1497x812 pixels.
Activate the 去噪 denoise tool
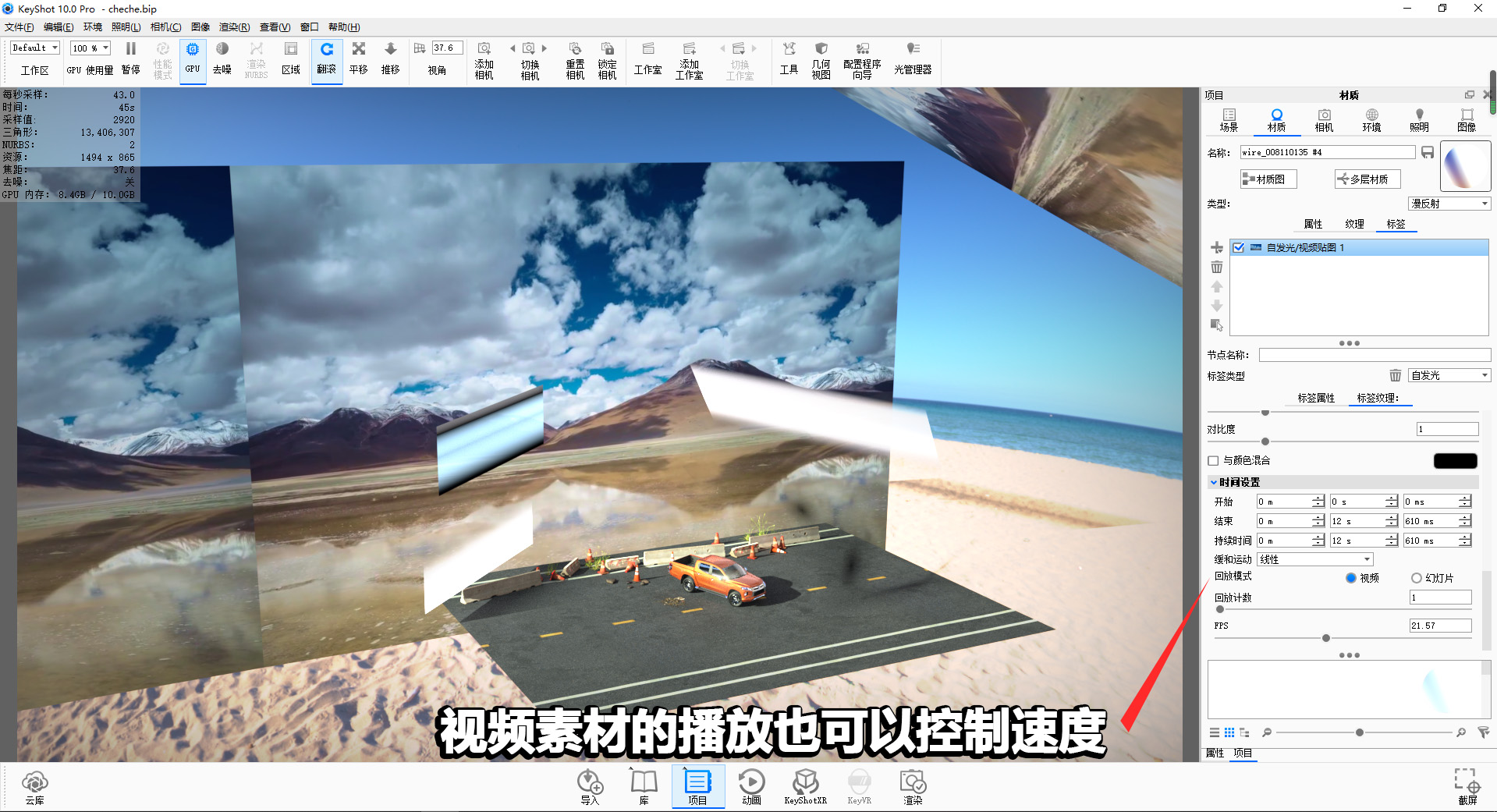click(x=222, y=59)
